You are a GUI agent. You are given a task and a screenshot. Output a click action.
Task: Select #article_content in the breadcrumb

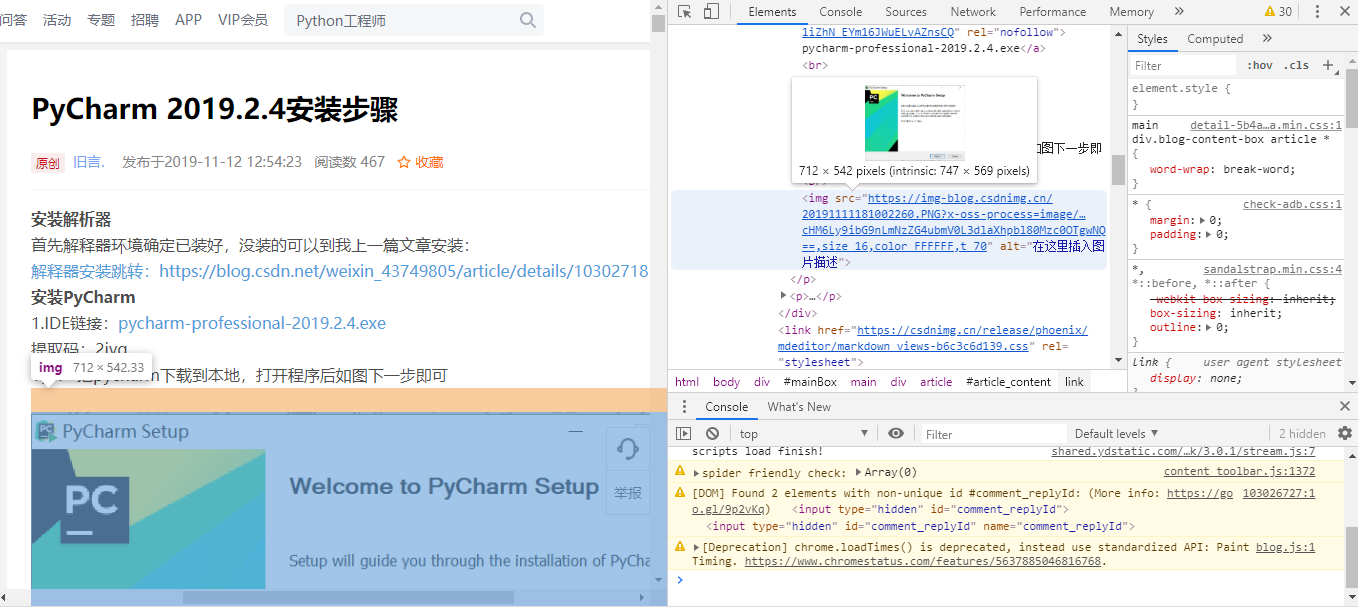pyautogui.click(x=1008, y=382)
